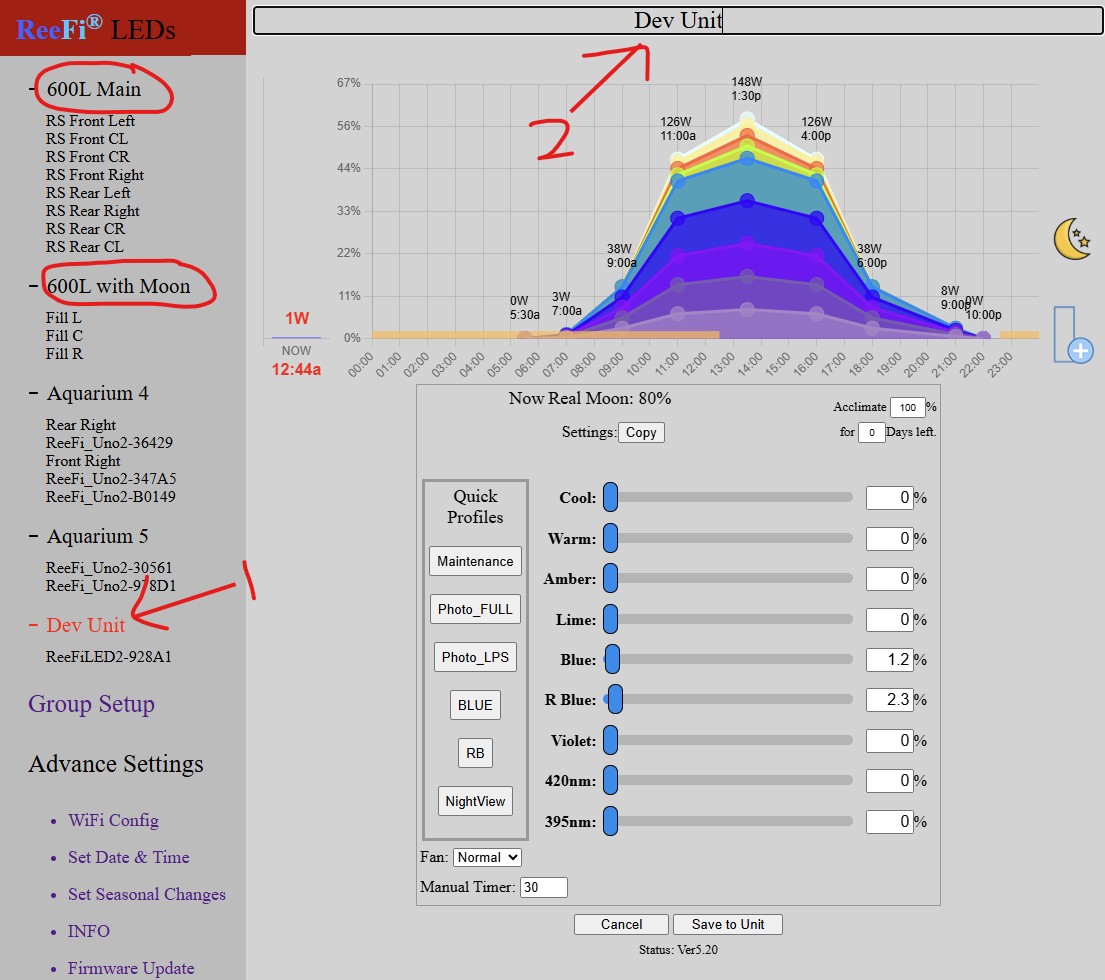Click the Save to Unit button
The width and height of the screenshot is (1105, 980).
(x=727, y=924)
